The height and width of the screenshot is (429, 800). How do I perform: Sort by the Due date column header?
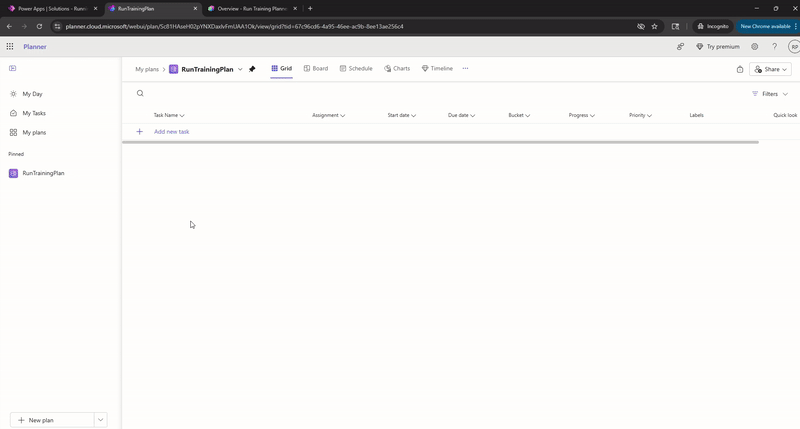point(461,115)
